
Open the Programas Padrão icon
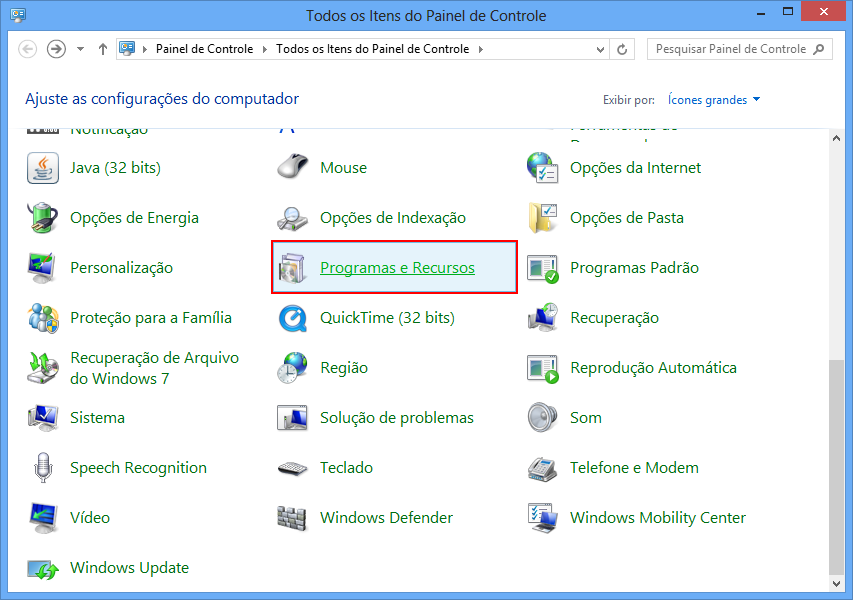click(542, 268)
